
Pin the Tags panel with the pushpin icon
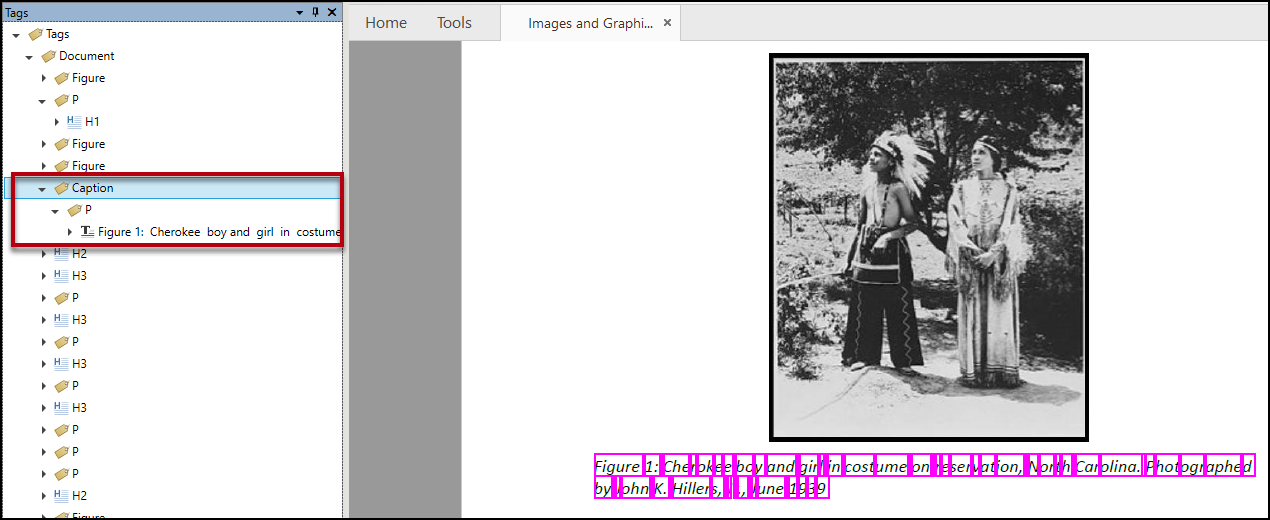tap(316, 12)
